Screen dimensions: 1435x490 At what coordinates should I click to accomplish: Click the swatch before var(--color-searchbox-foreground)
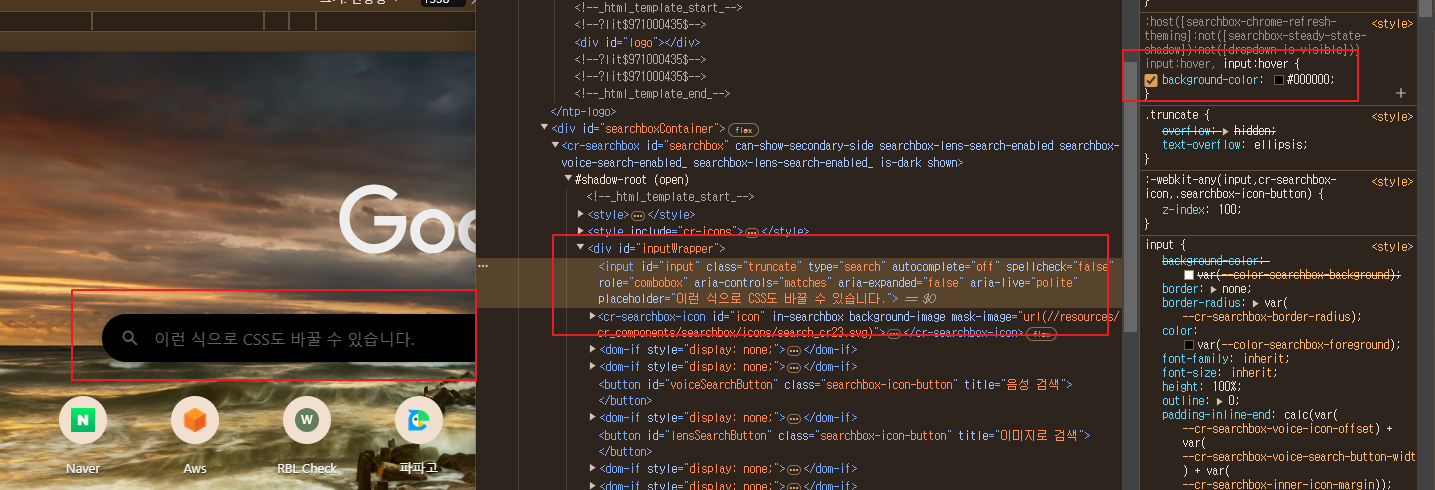[x=1189, y=345]
